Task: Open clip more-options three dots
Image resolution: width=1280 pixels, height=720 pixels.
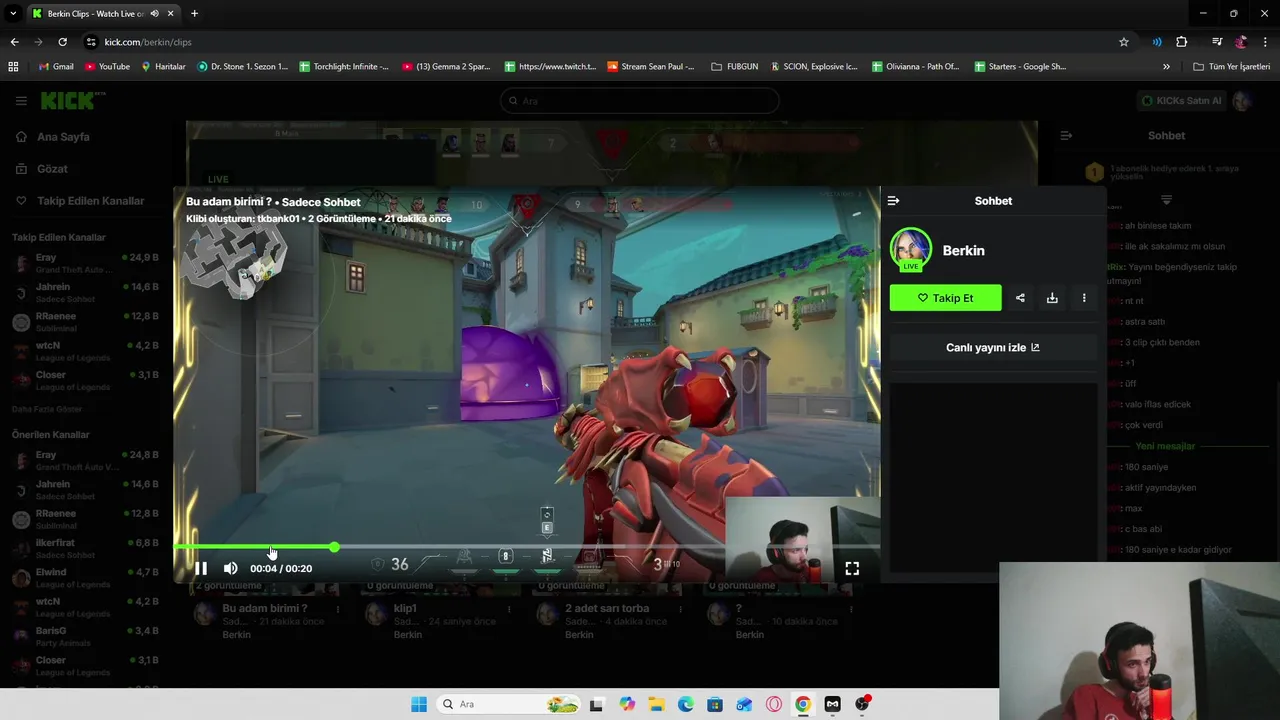Action: [x=1084, y=298]
